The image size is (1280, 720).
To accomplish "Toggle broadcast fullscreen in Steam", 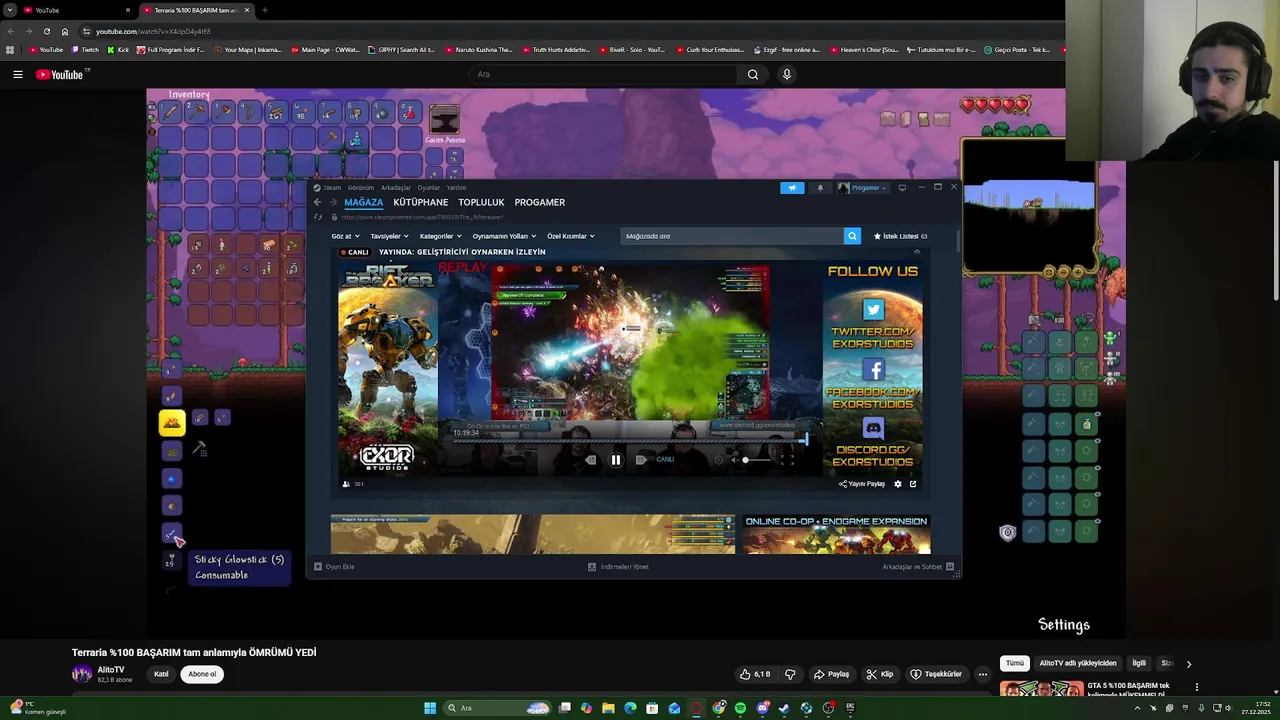I will pyautogui.click(x=786, y=460).
